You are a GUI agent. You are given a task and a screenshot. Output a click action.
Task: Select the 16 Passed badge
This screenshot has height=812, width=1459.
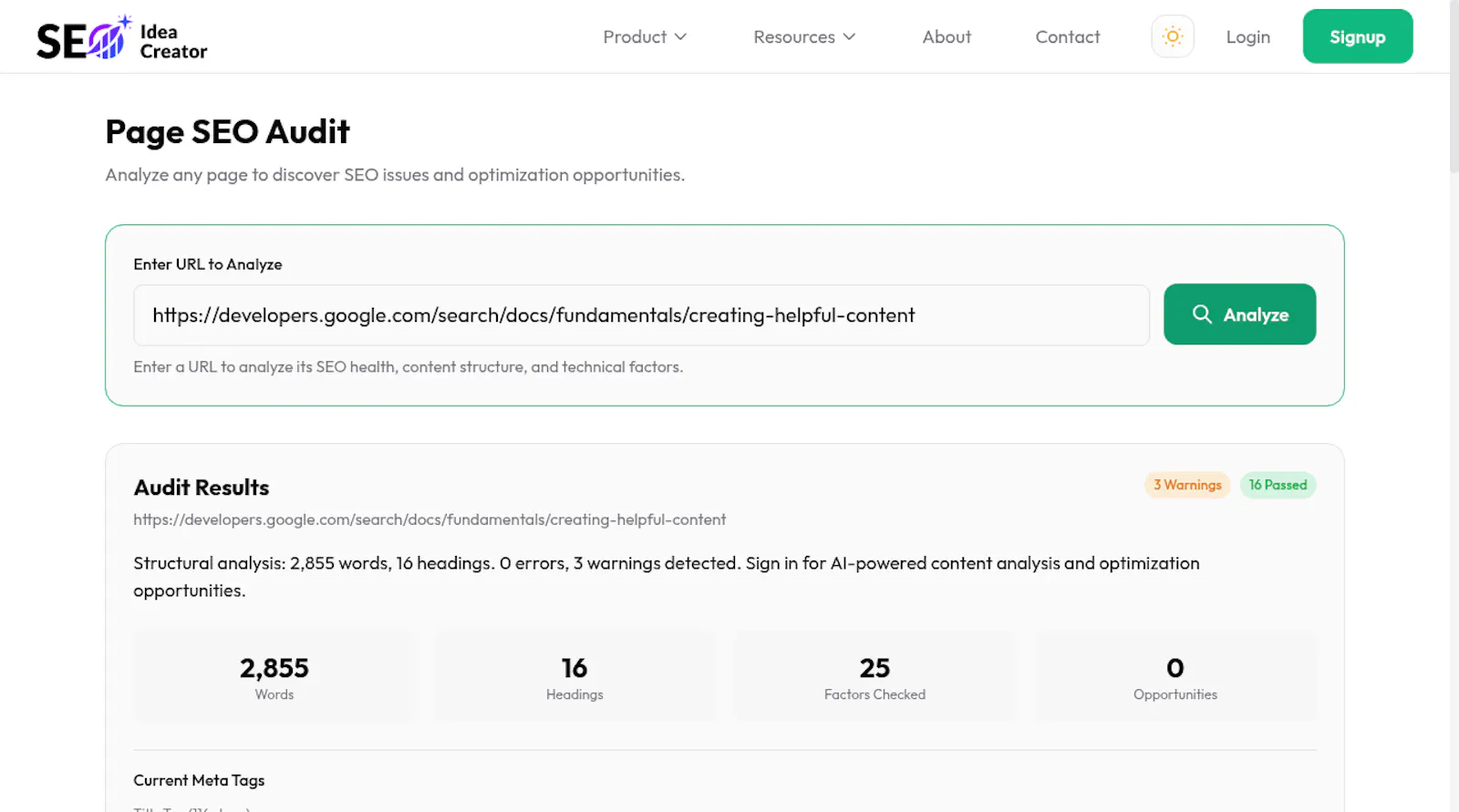1278,485
